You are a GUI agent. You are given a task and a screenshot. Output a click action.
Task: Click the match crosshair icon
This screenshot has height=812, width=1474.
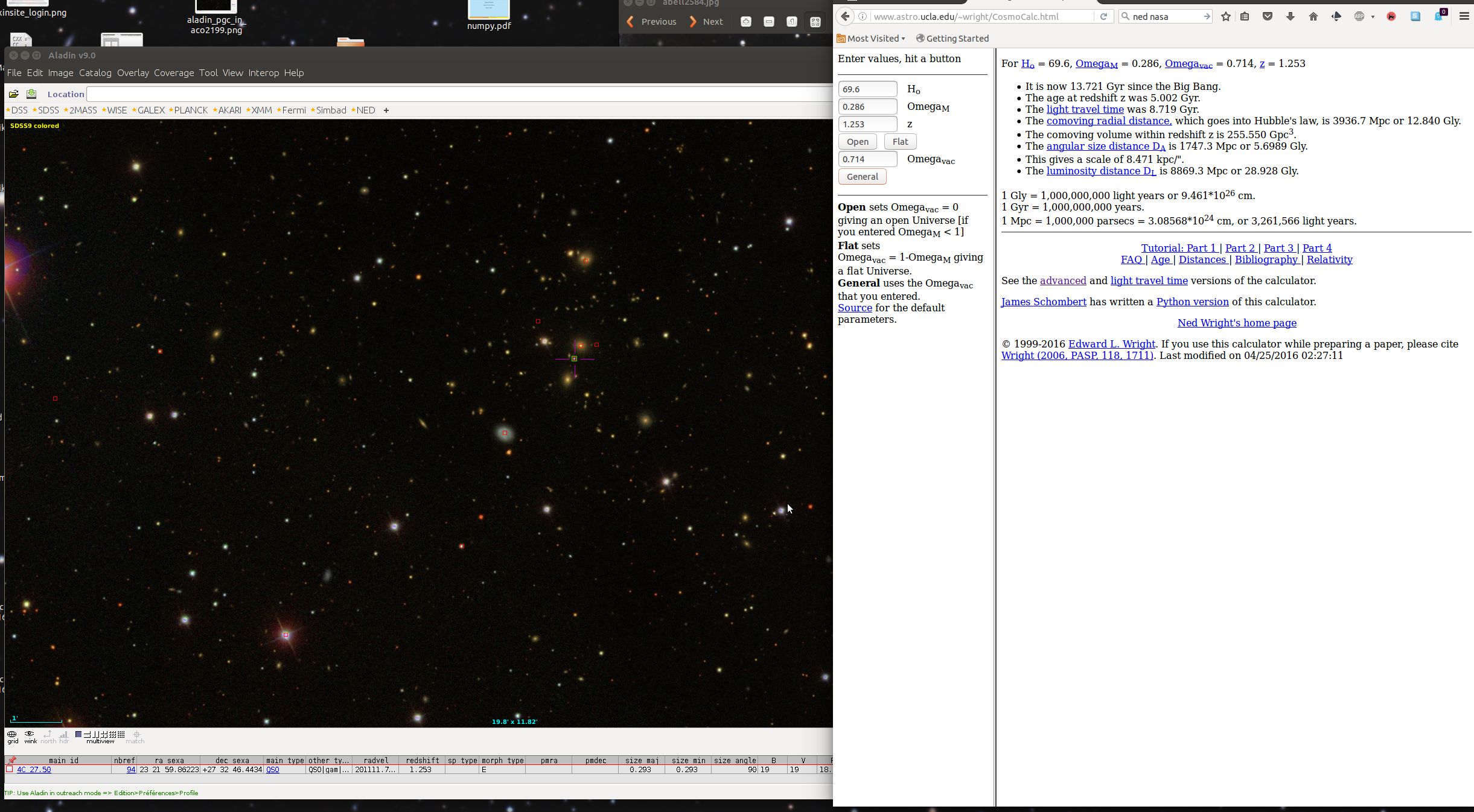137,734
